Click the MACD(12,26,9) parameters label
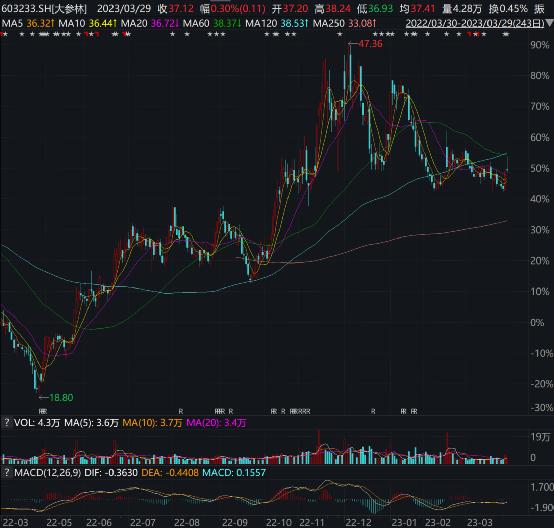The width and height of the screenshot is (554, 528). [x=47, y=473]
